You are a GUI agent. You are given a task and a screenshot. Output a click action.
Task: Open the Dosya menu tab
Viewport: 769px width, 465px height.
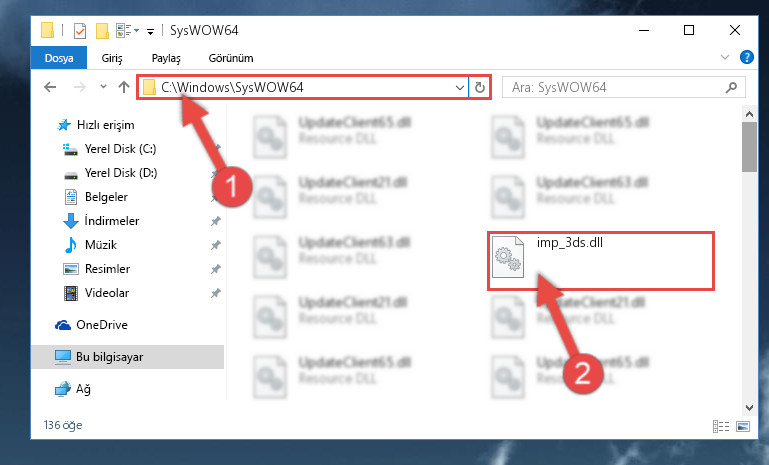(x=59, y=58)
